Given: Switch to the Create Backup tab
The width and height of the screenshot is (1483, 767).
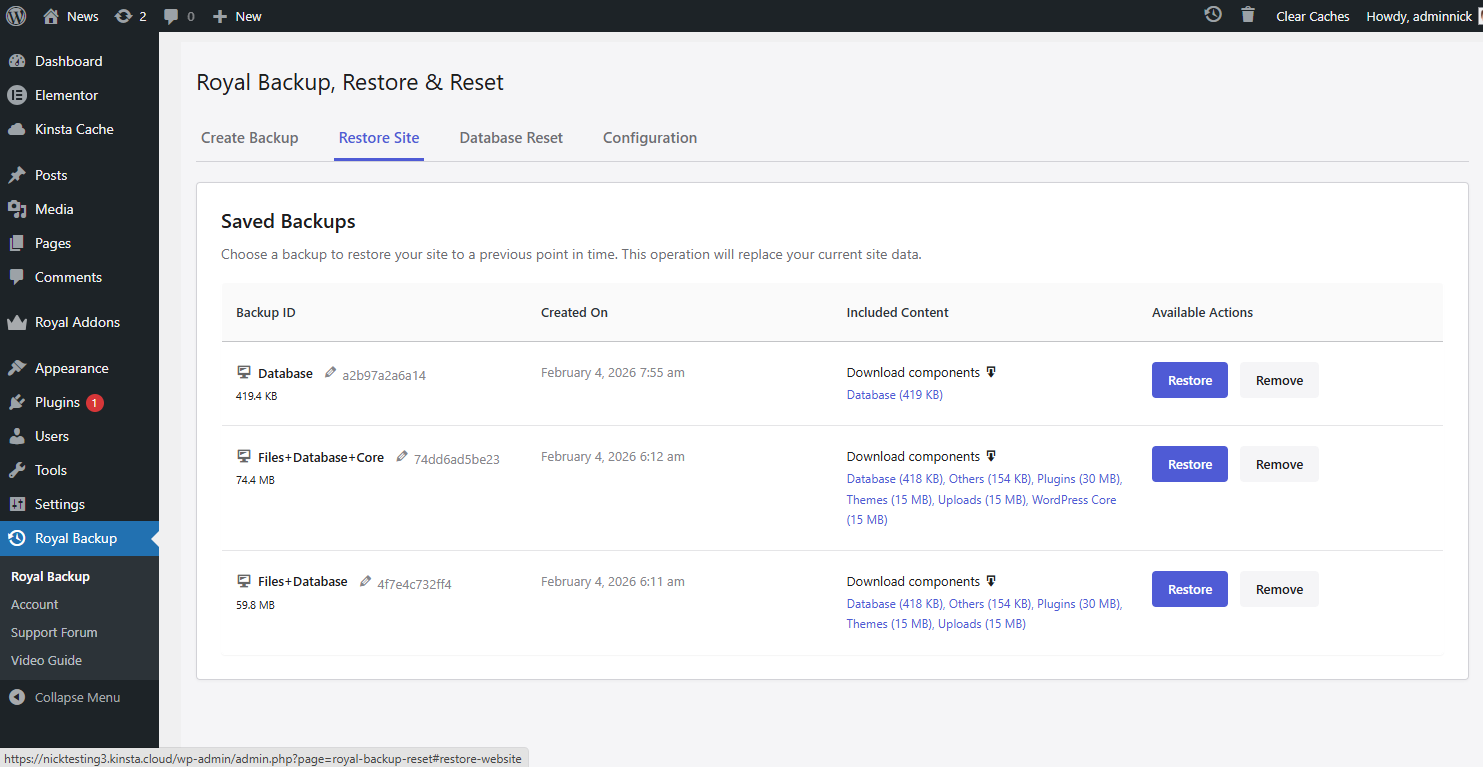Looking at the screenshot, I should pos(250,138).
